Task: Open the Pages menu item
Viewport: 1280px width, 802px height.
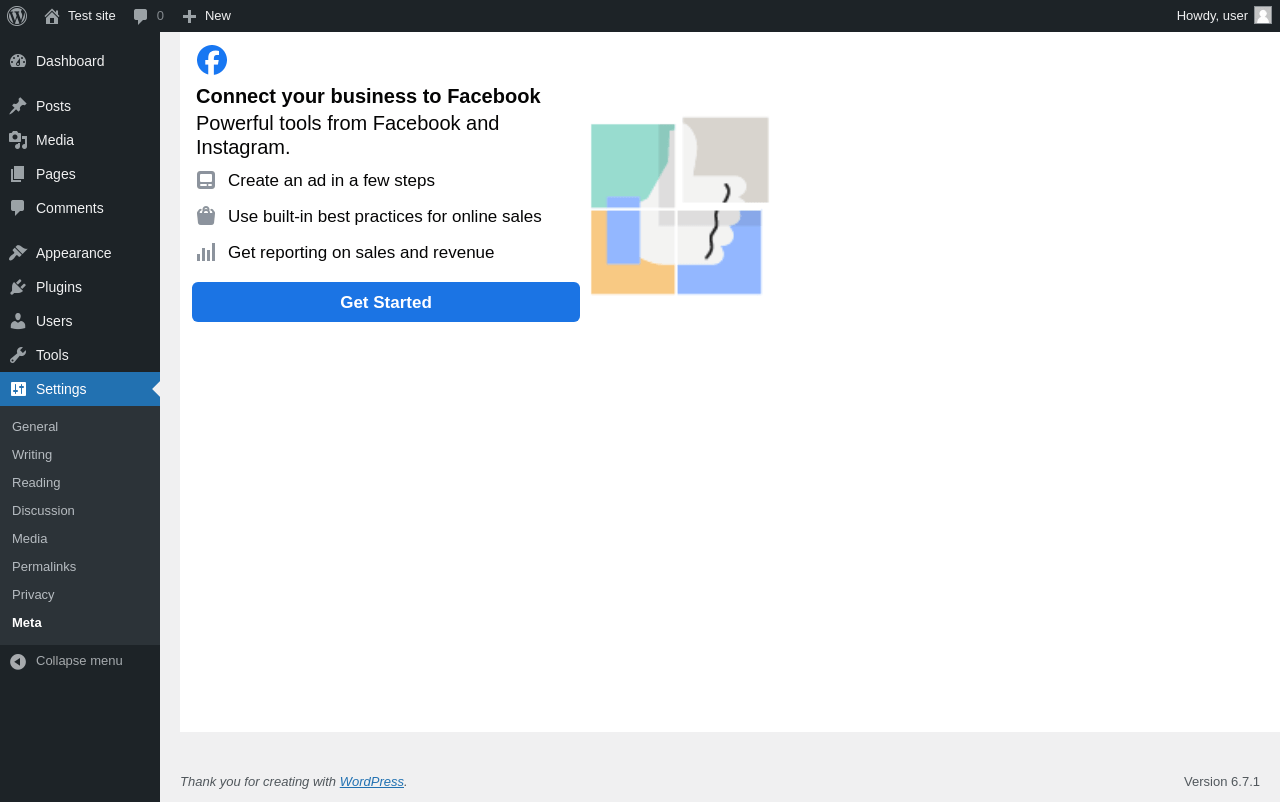Action: [x=80, y=174]
